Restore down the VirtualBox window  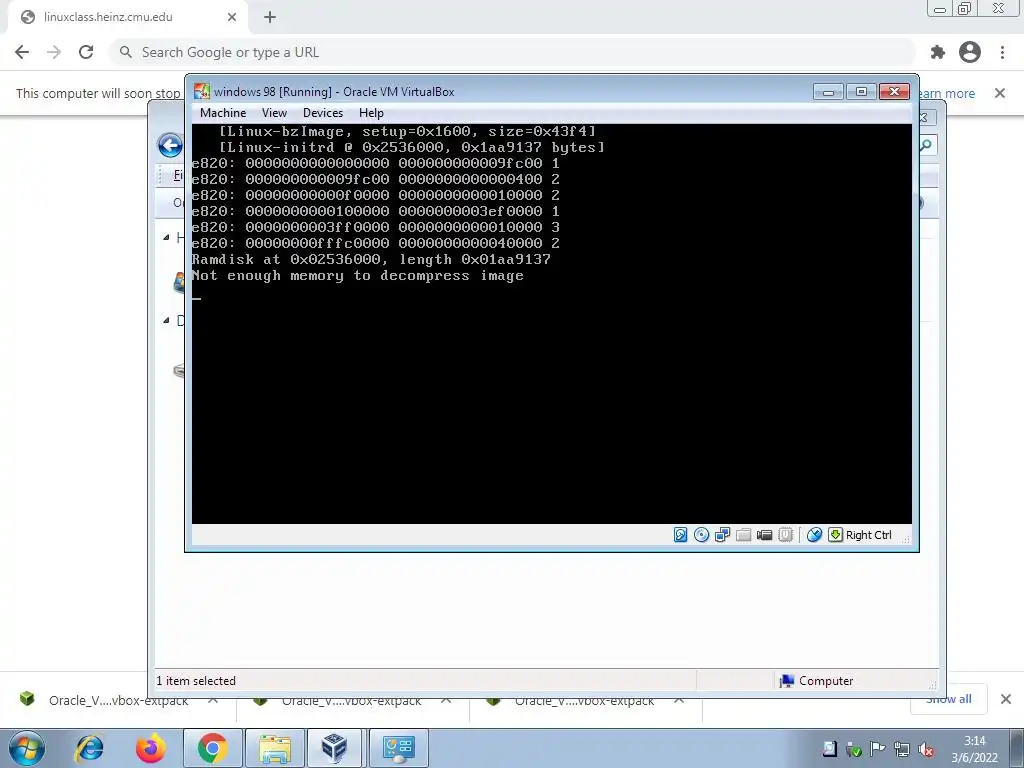click(861, 91)
